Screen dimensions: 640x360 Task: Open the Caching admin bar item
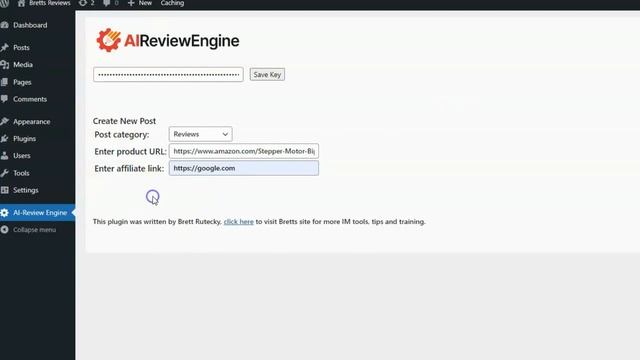(x=172, y=3)
